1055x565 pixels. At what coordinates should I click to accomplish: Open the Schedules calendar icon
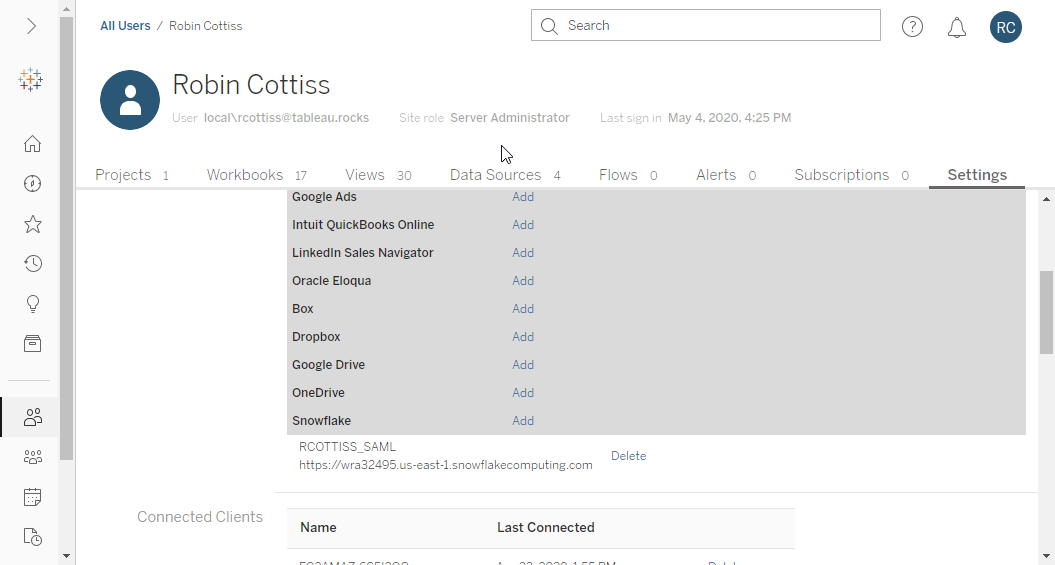pyautogui.click(x=32, y=497)
